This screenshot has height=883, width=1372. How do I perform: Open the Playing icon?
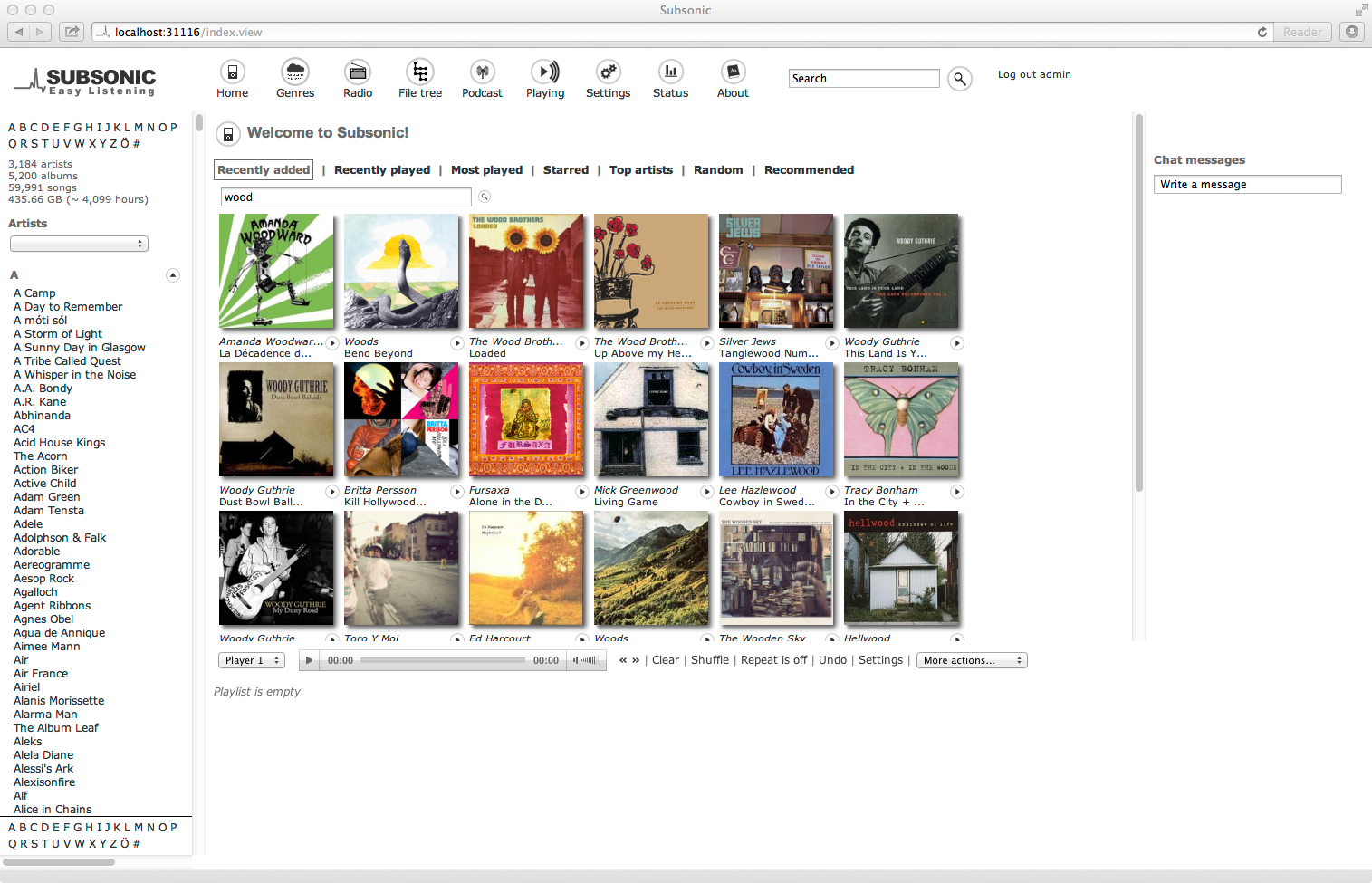point(545,72)
